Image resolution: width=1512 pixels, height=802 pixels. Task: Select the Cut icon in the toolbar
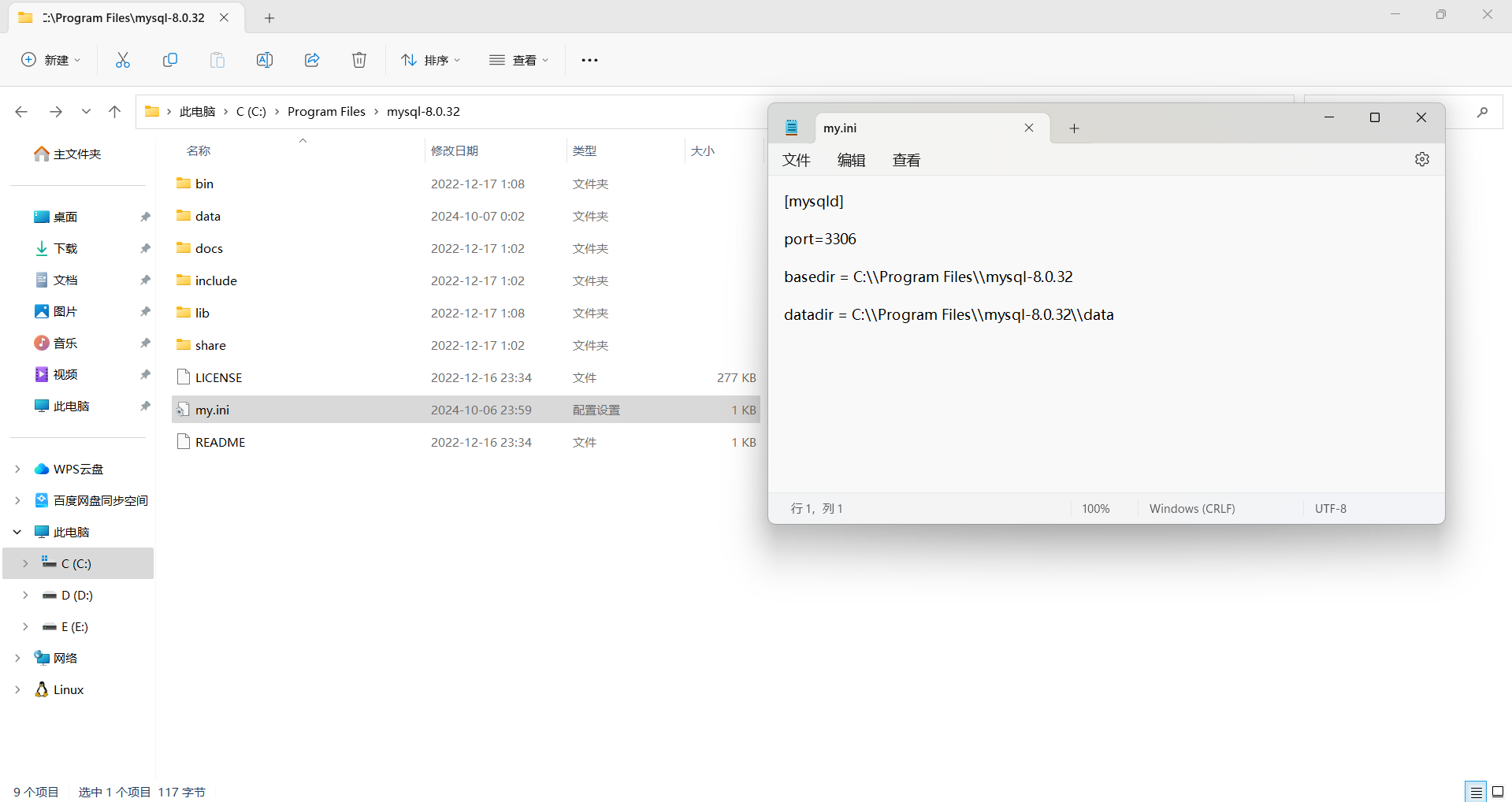[122, 59]
